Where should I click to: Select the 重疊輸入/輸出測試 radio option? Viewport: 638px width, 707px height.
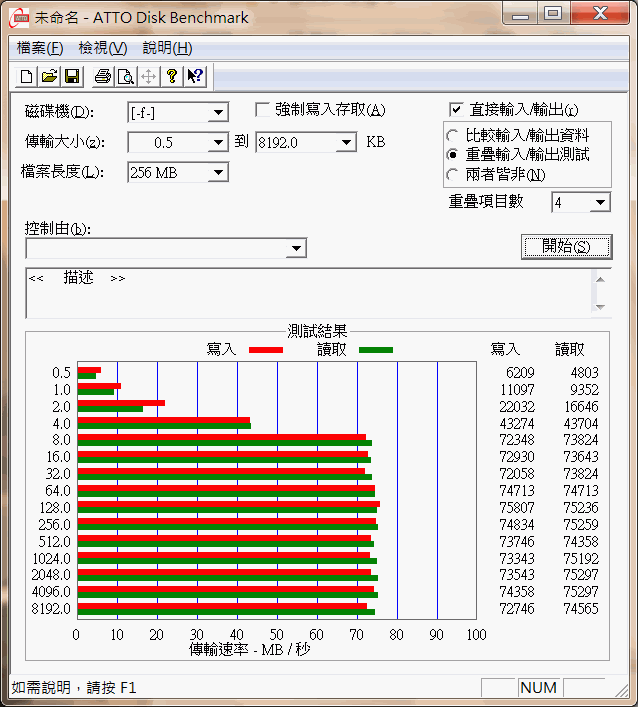[452, 155]
